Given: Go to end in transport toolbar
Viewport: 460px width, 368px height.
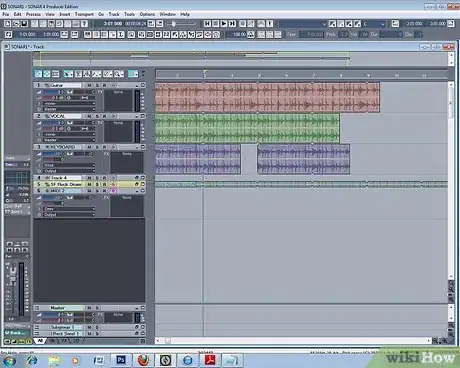Looking at the screenshot, I should [x=232, y=24].
